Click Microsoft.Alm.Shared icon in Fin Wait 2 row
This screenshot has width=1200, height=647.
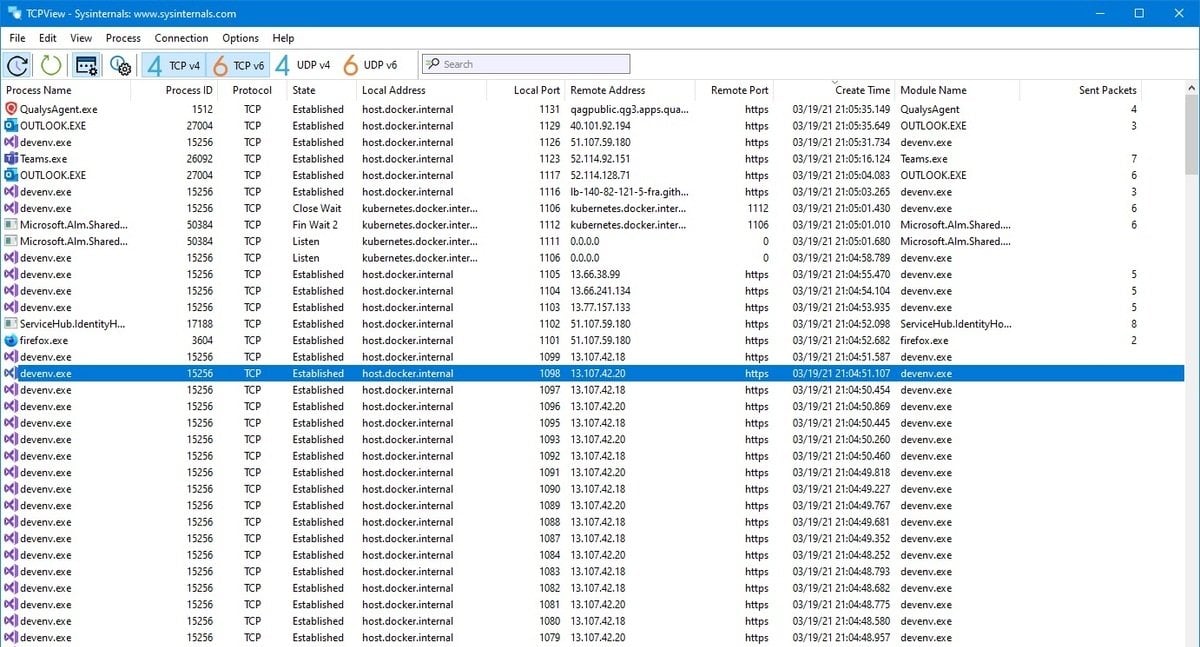[11, 225]
